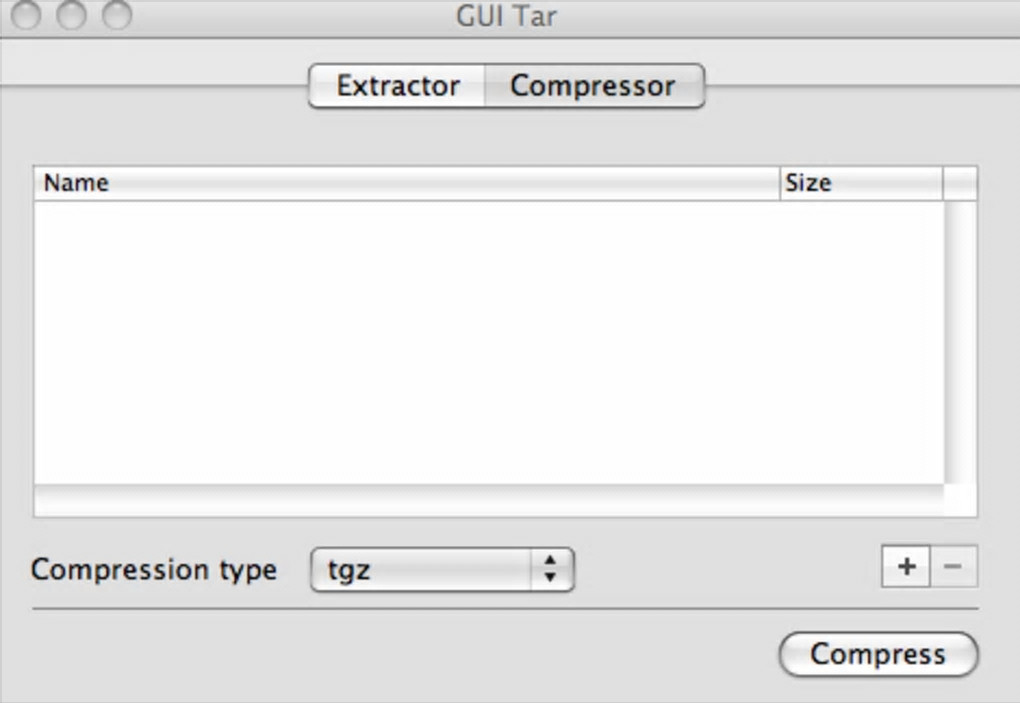Minimize the GUI Tar window
This screenshot has height=703, width=1020.
(x=71, y=15)
